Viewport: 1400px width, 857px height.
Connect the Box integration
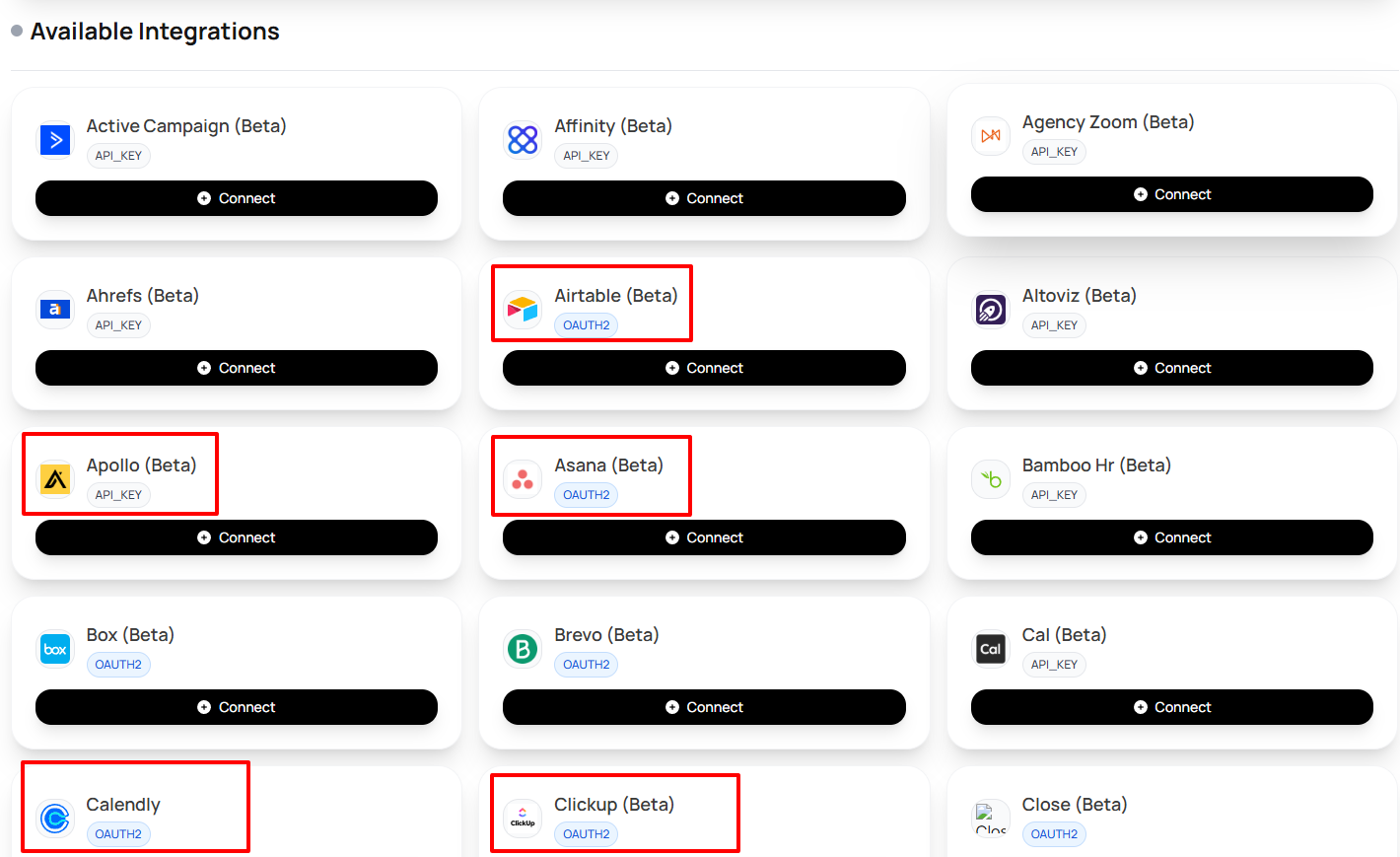click(237, 707)
